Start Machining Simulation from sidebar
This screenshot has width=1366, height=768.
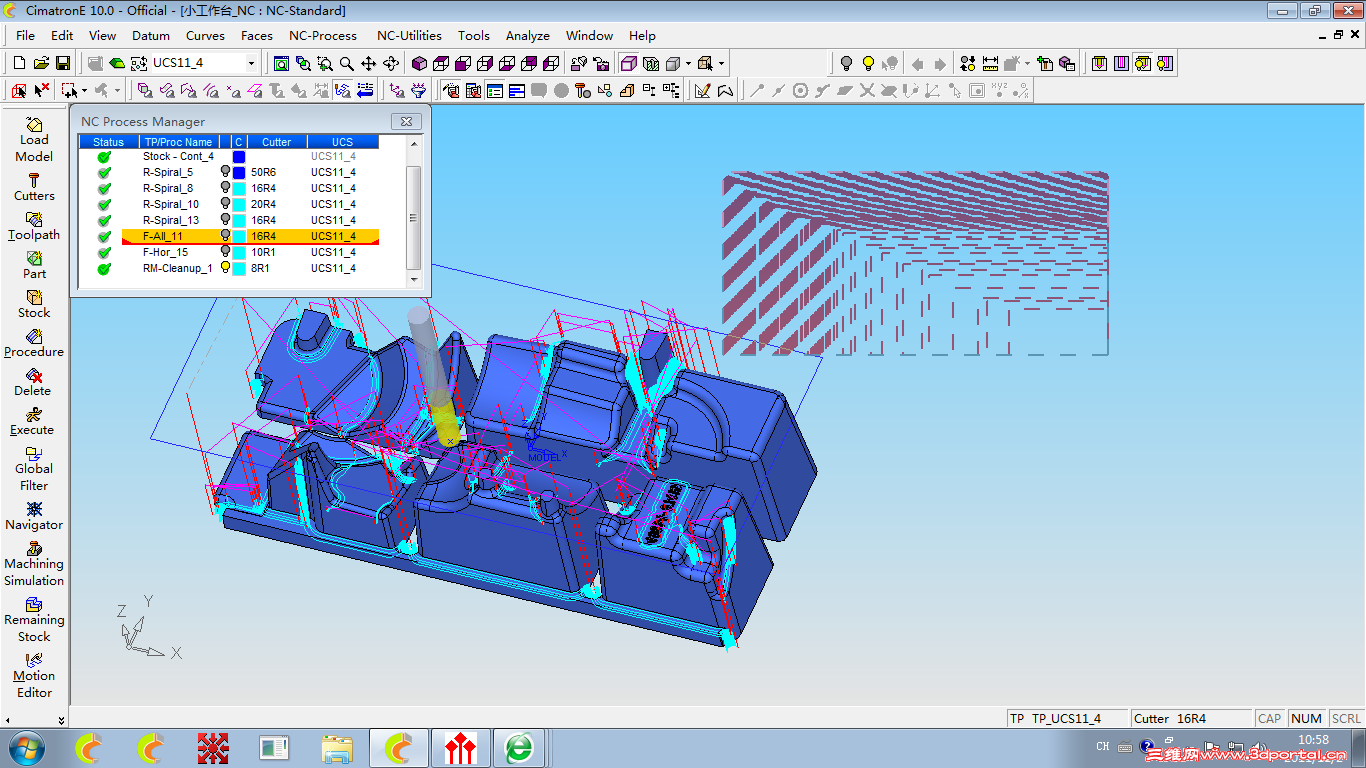click(x=34, y=563)
